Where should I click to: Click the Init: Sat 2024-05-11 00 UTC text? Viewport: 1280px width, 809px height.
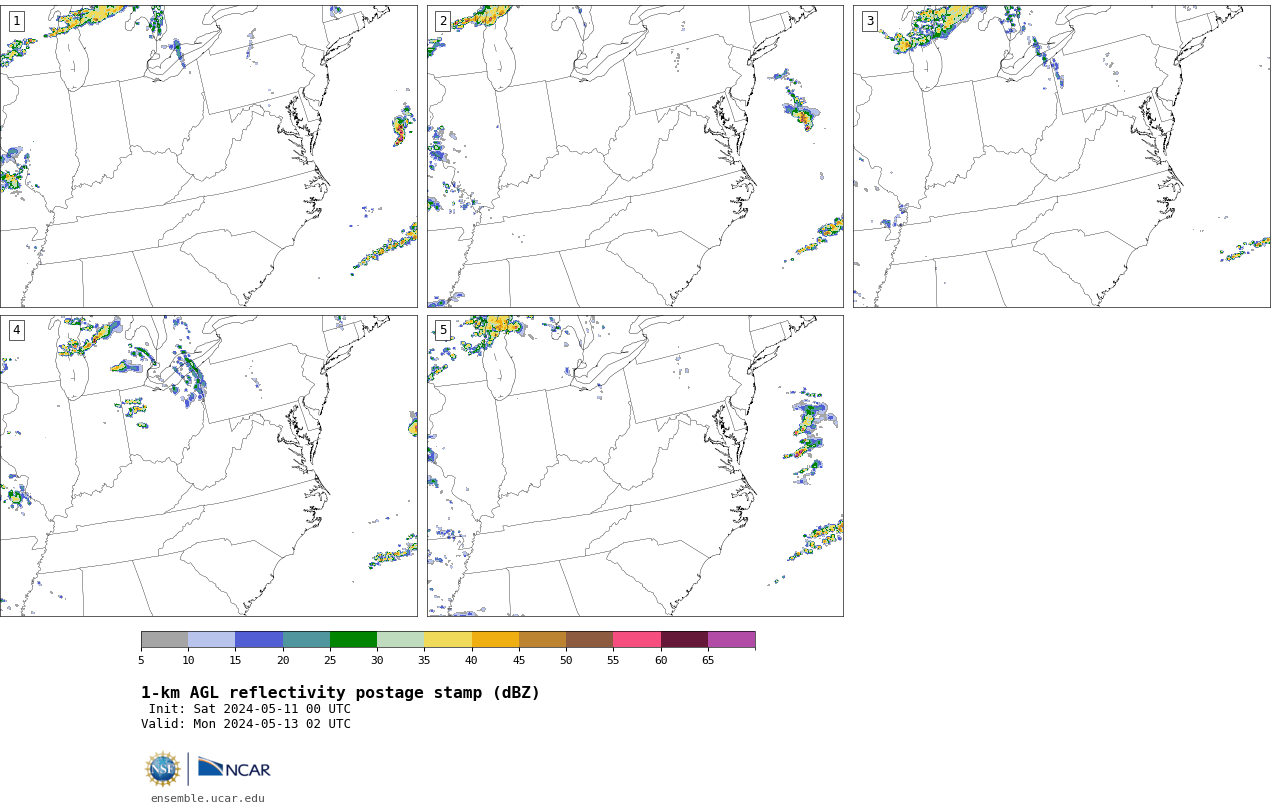coord(250,709)
